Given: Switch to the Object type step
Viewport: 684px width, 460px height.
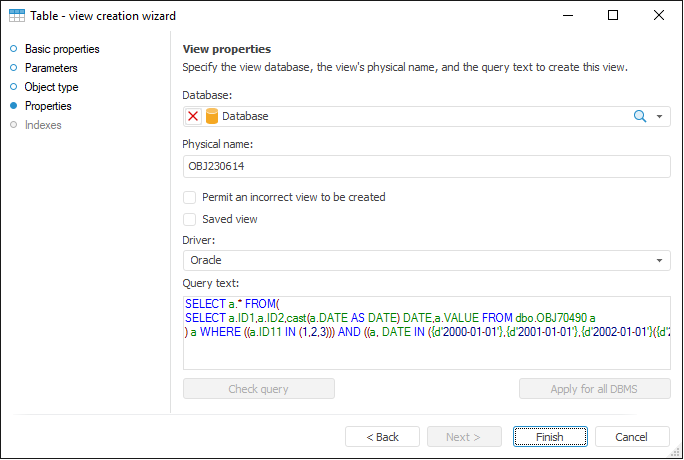Looking at the screenshot, I should click(x=51, y=87).
